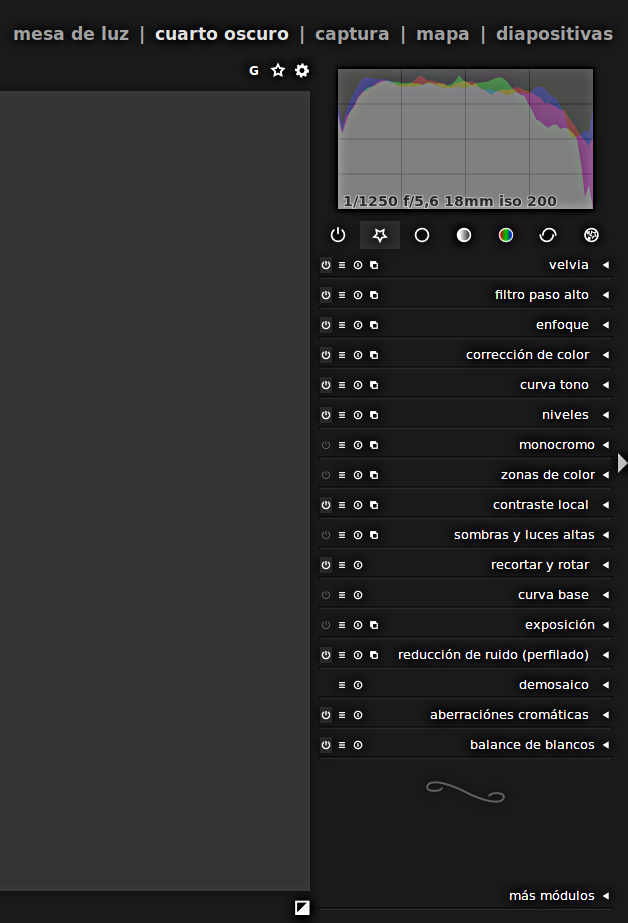Expand the velvia module
The width and height of the screenshot is (628, 923).
606,265
